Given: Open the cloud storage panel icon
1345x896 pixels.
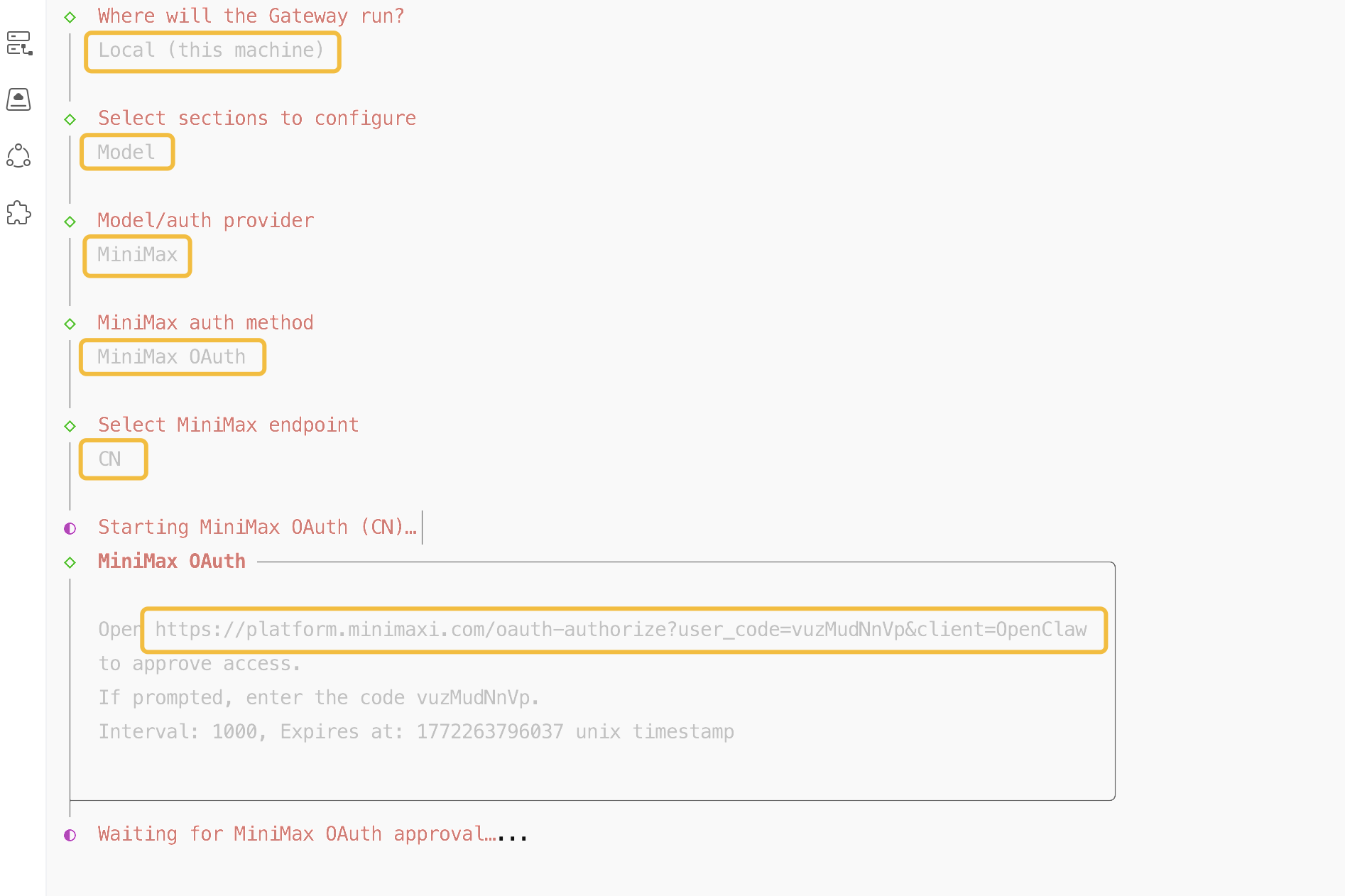Looking at the screenshot, I should [19, 99].
